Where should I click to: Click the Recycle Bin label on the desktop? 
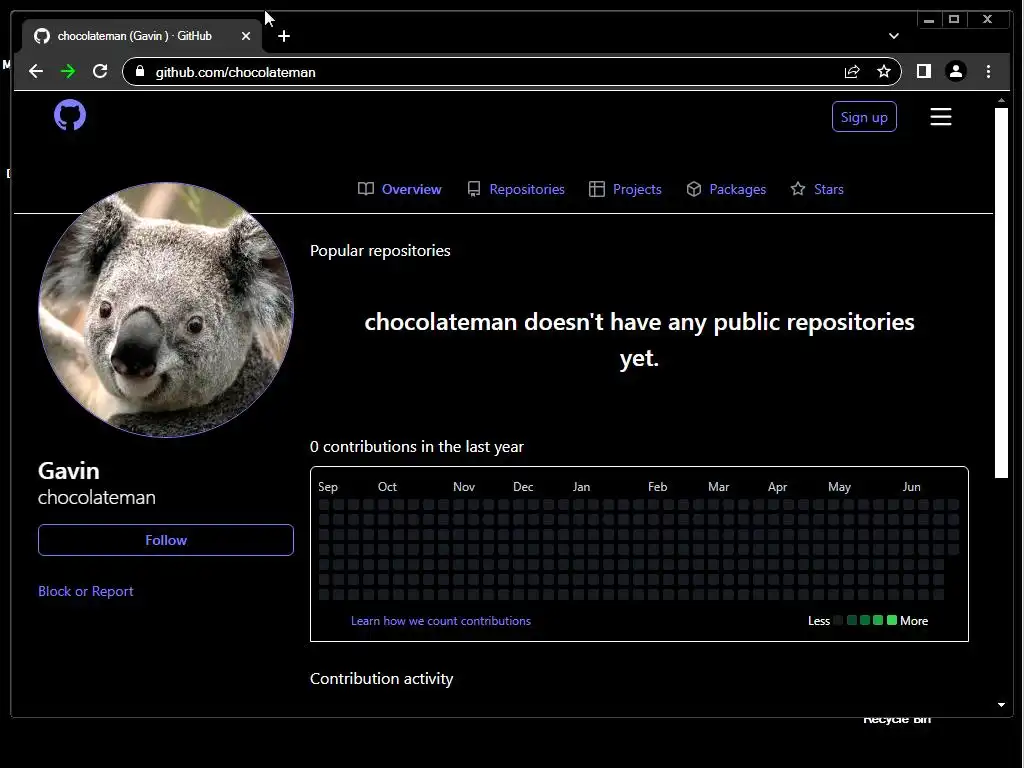pos(897,720)
